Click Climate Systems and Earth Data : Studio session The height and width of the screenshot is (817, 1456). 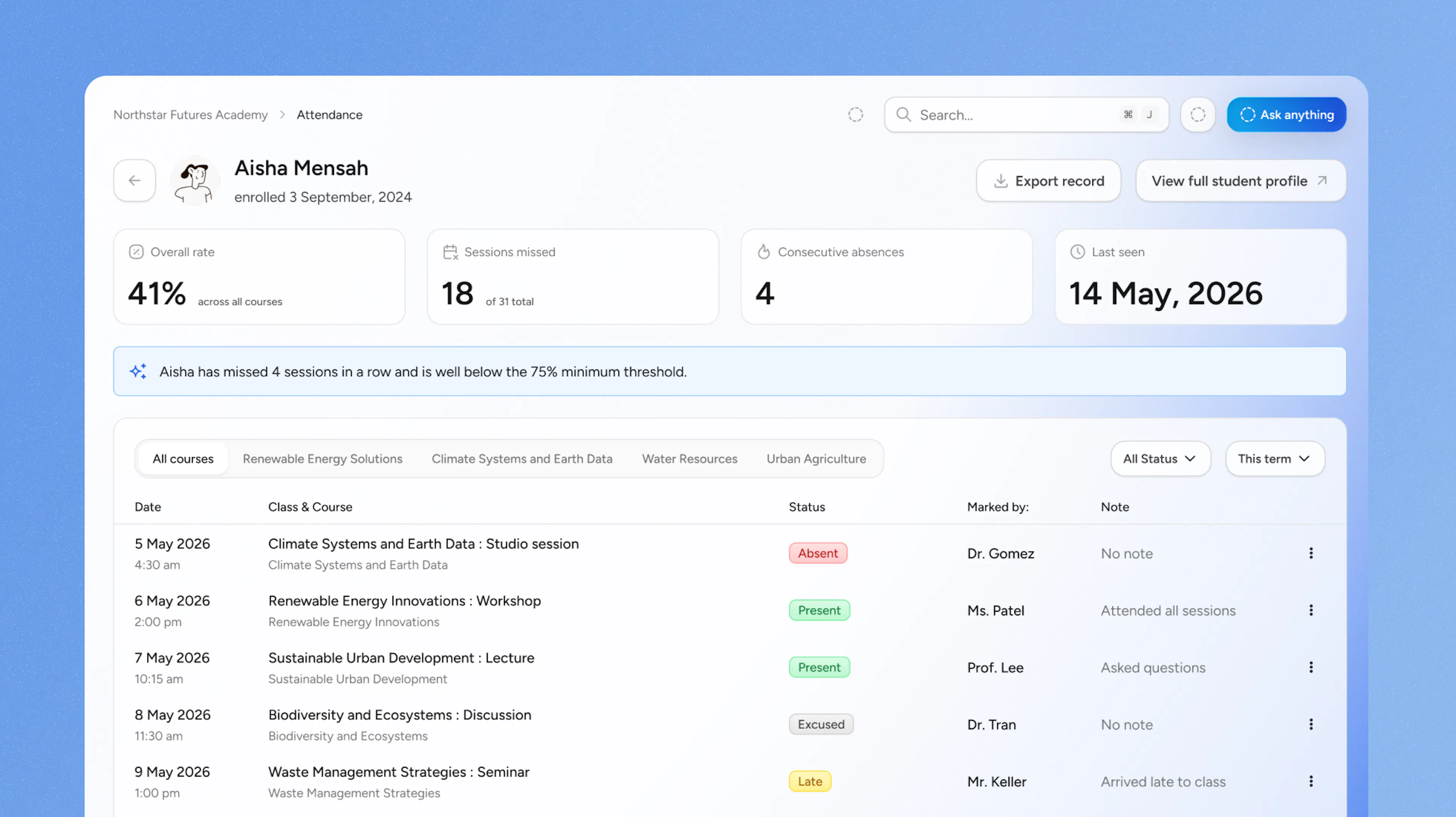click(424, 544)
